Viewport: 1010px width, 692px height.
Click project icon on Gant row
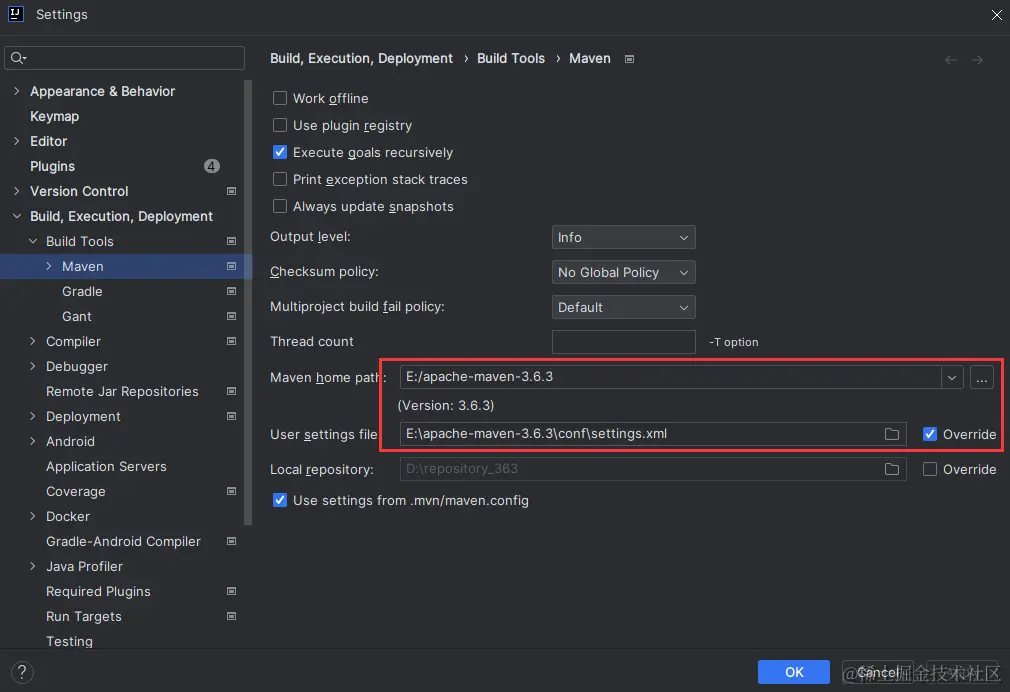pyautogui.click(x=231, y=316)
